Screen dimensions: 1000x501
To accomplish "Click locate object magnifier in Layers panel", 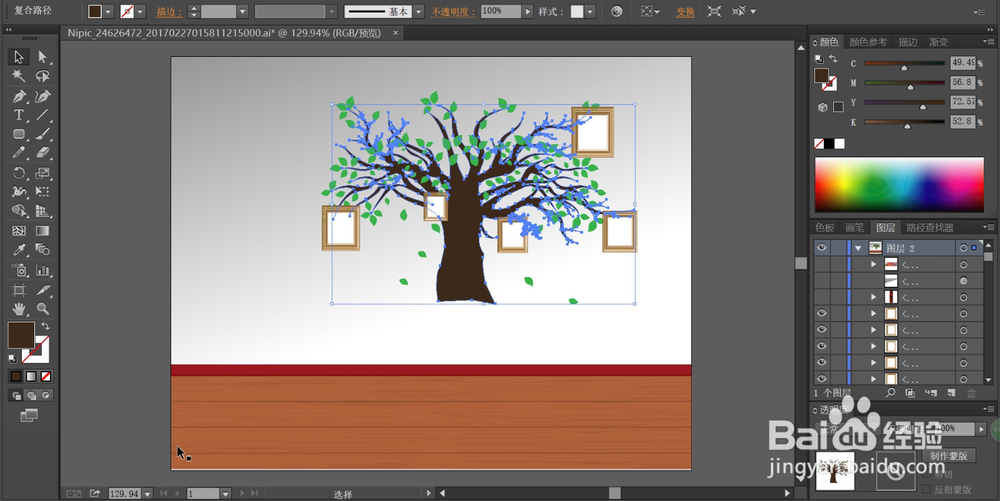I will 890,393.
